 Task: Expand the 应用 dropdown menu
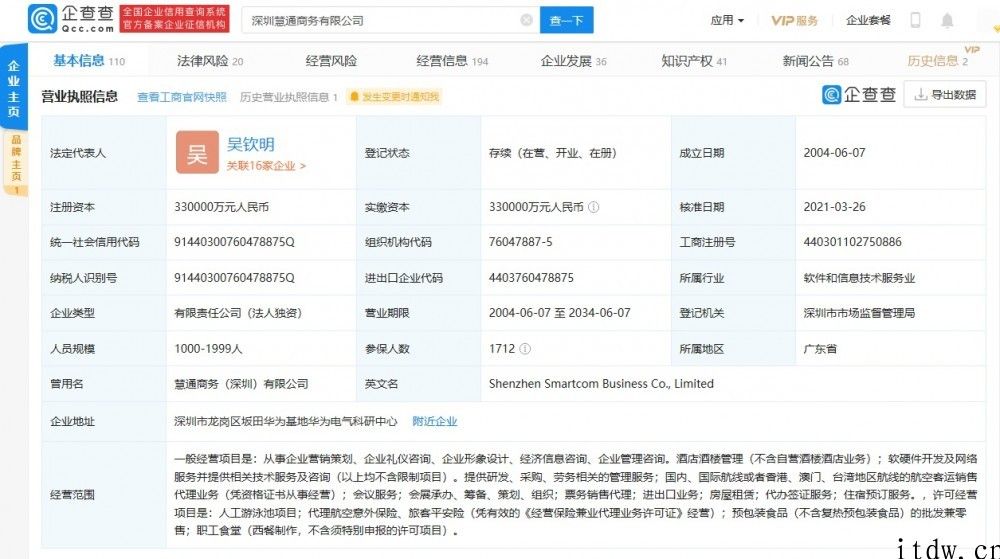pos(727,20)
